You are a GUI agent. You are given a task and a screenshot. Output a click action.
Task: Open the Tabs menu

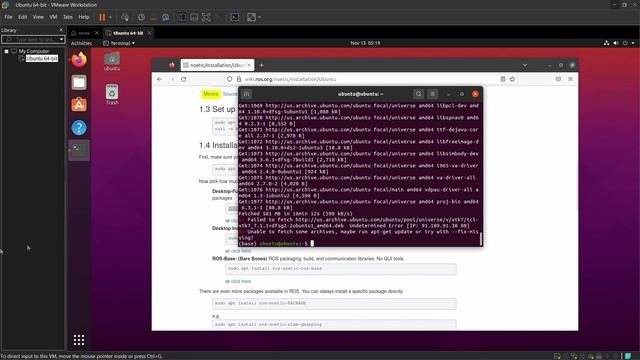tap(68, 17)
